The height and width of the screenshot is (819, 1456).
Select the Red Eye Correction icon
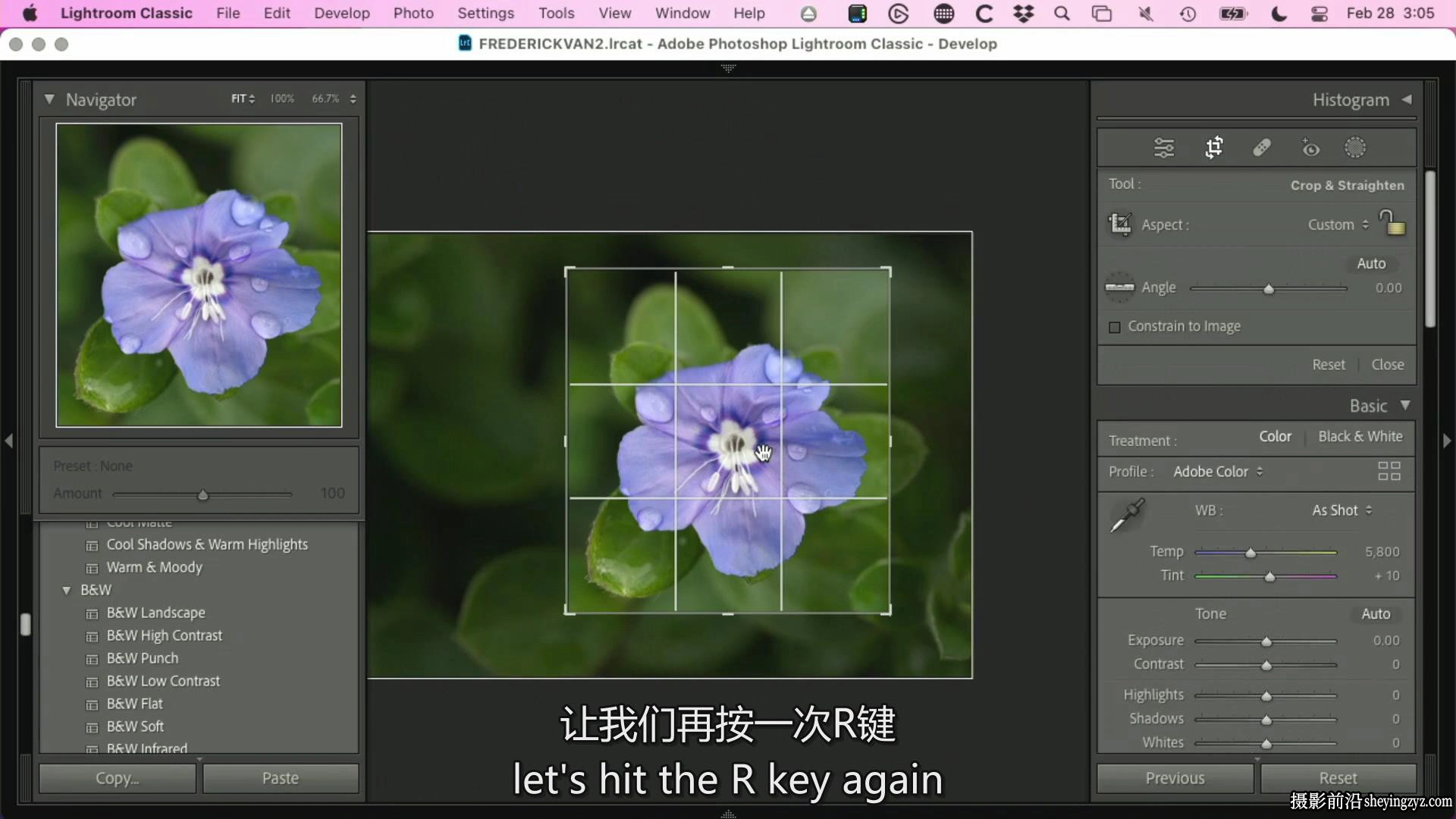(x=1310, y=147)
